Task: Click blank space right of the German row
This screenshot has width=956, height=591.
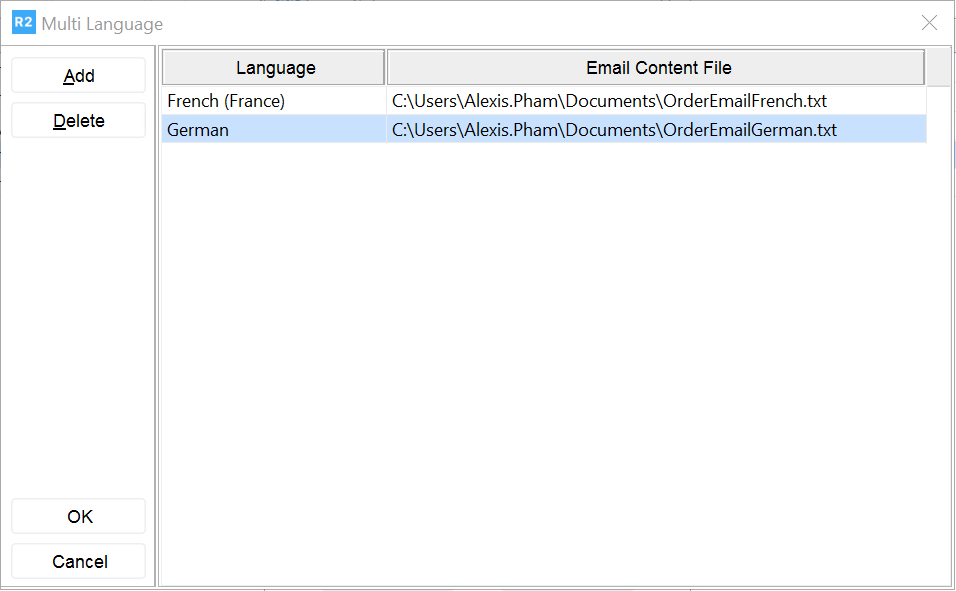Action: click(938, 130)
